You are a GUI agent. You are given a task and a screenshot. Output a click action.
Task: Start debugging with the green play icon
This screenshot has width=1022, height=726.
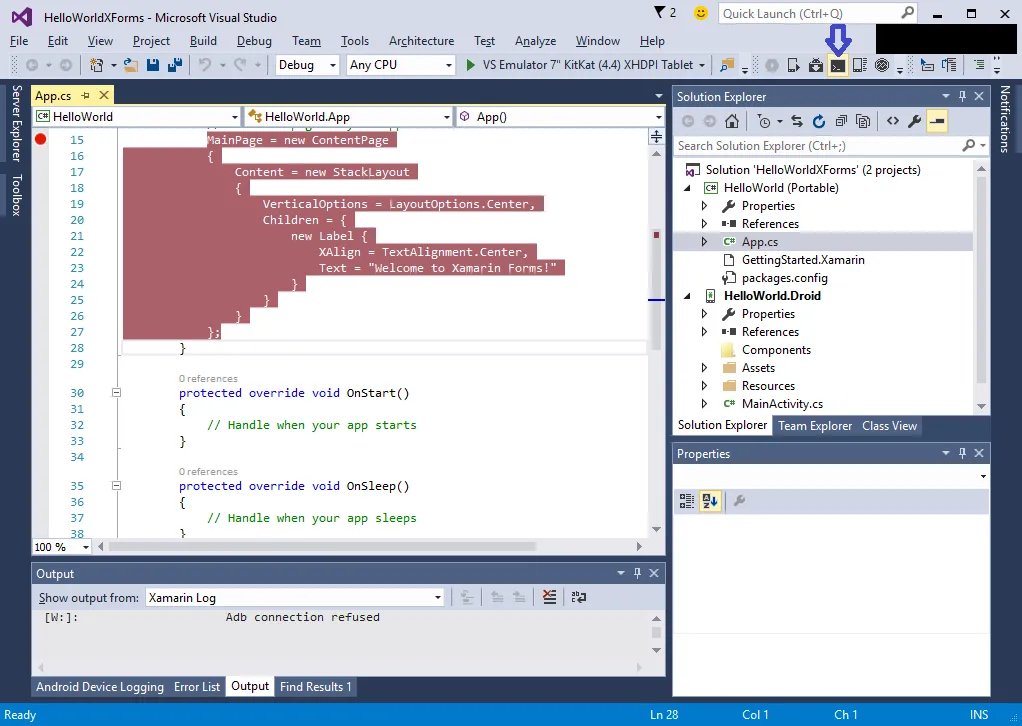470,65
